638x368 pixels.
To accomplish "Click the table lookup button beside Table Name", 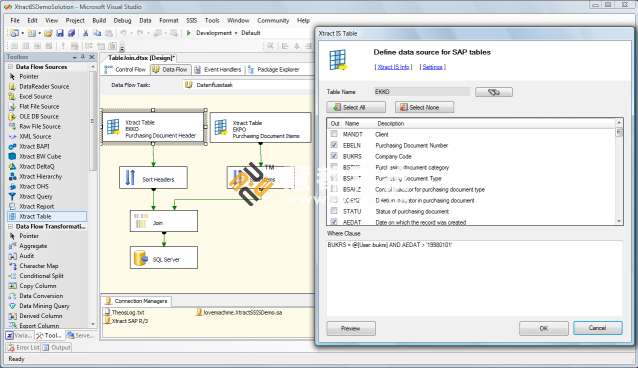I will pos(494,92).
